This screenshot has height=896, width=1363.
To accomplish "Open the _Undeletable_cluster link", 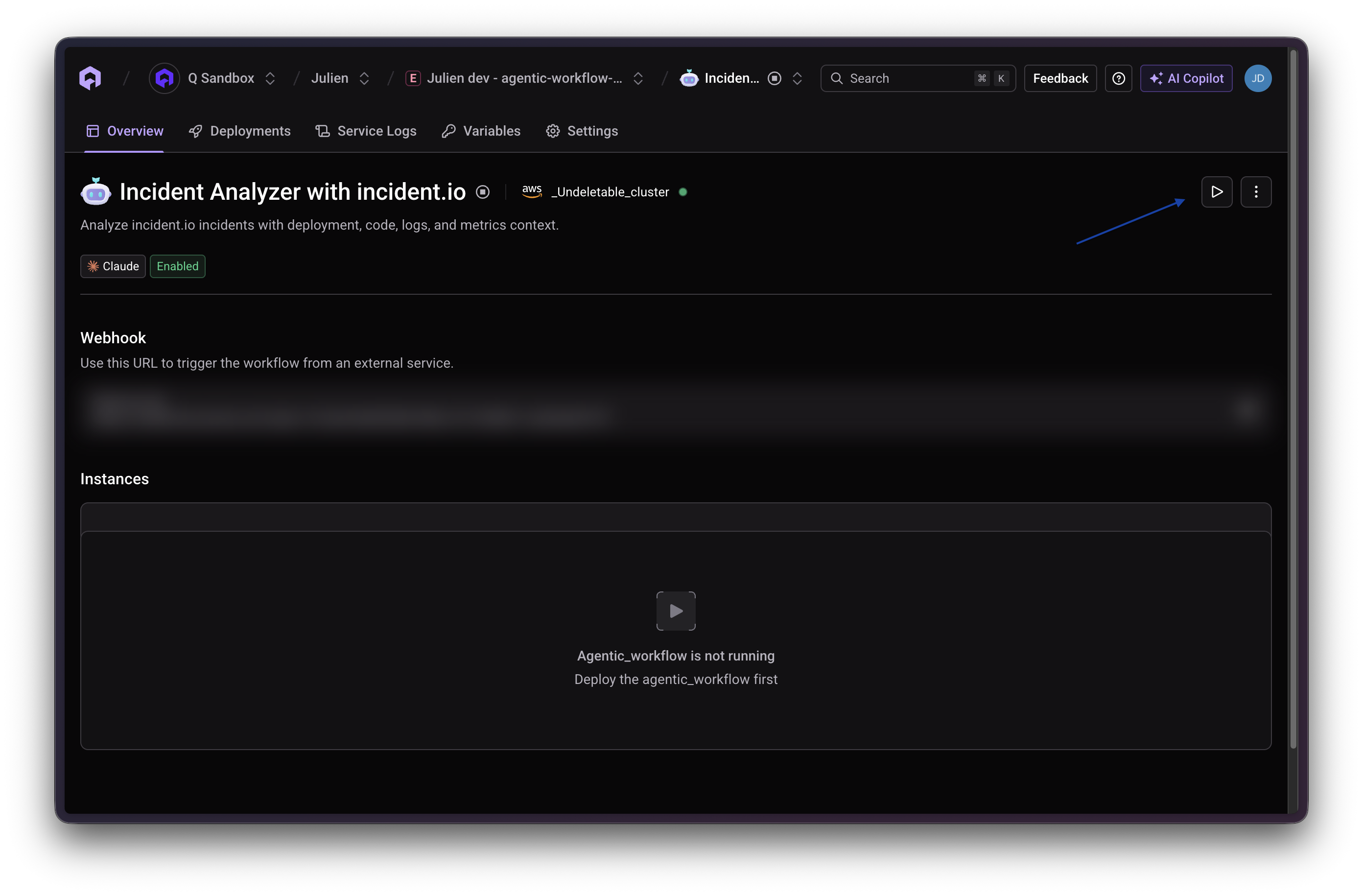I will point(610,192).
